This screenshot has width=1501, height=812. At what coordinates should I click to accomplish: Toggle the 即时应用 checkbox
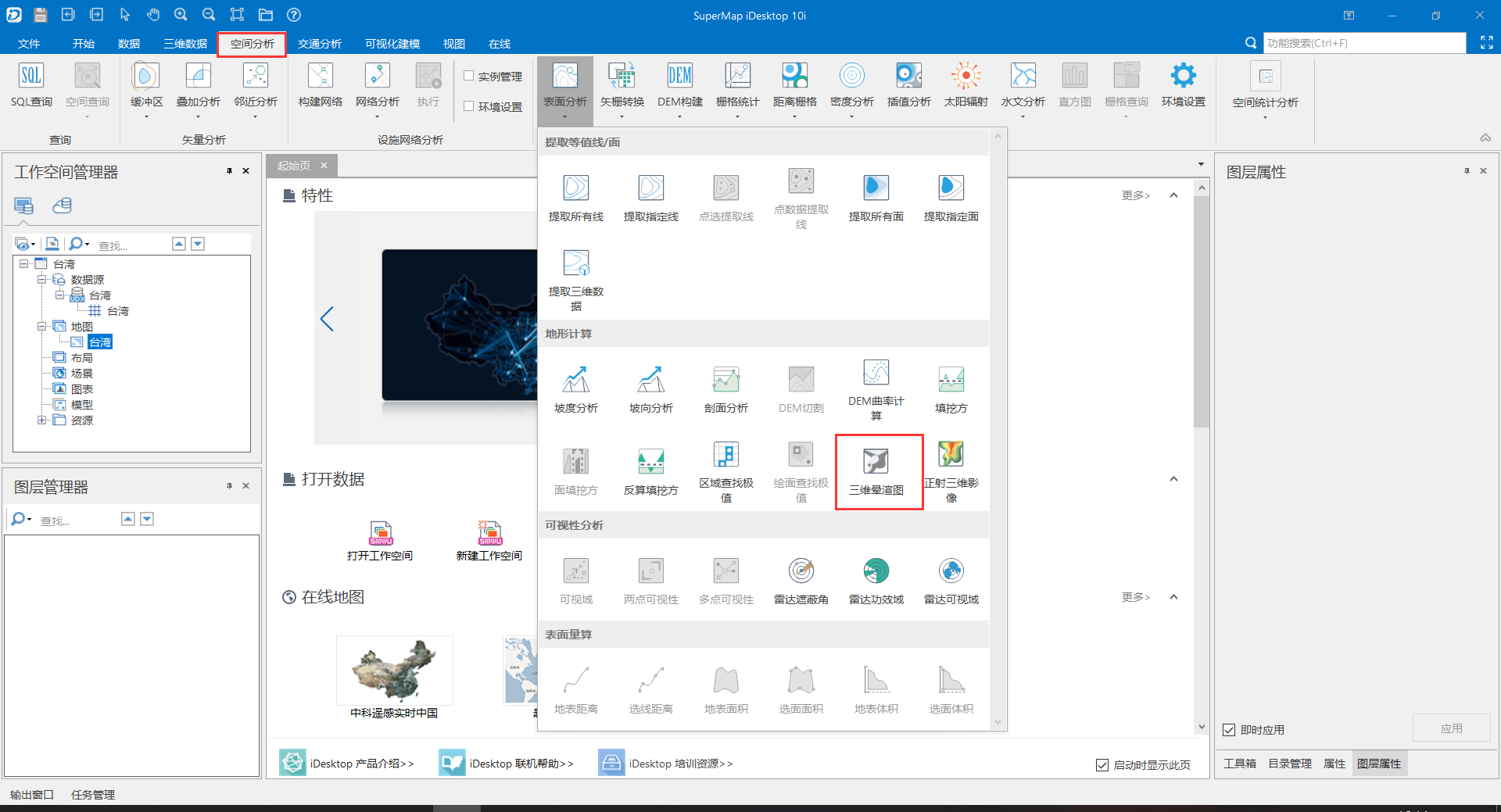coord(1229,730)
